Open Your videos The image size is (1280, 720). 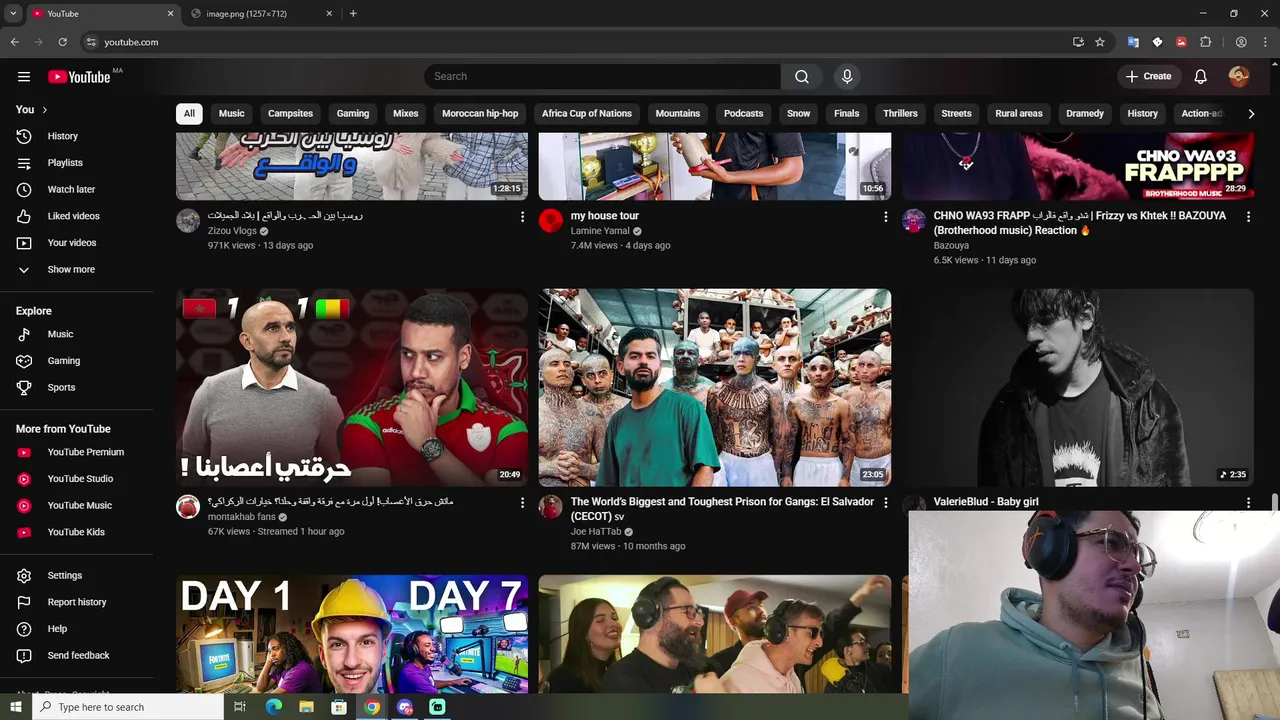(x=72, y=243)
